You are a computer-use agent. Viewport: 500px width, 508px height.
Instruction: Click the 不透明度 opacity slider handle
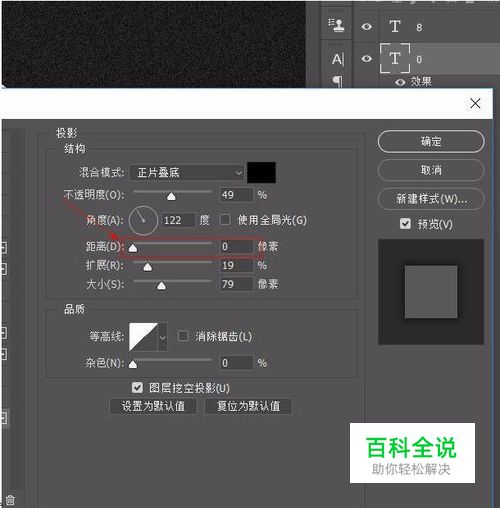[171, 196]
